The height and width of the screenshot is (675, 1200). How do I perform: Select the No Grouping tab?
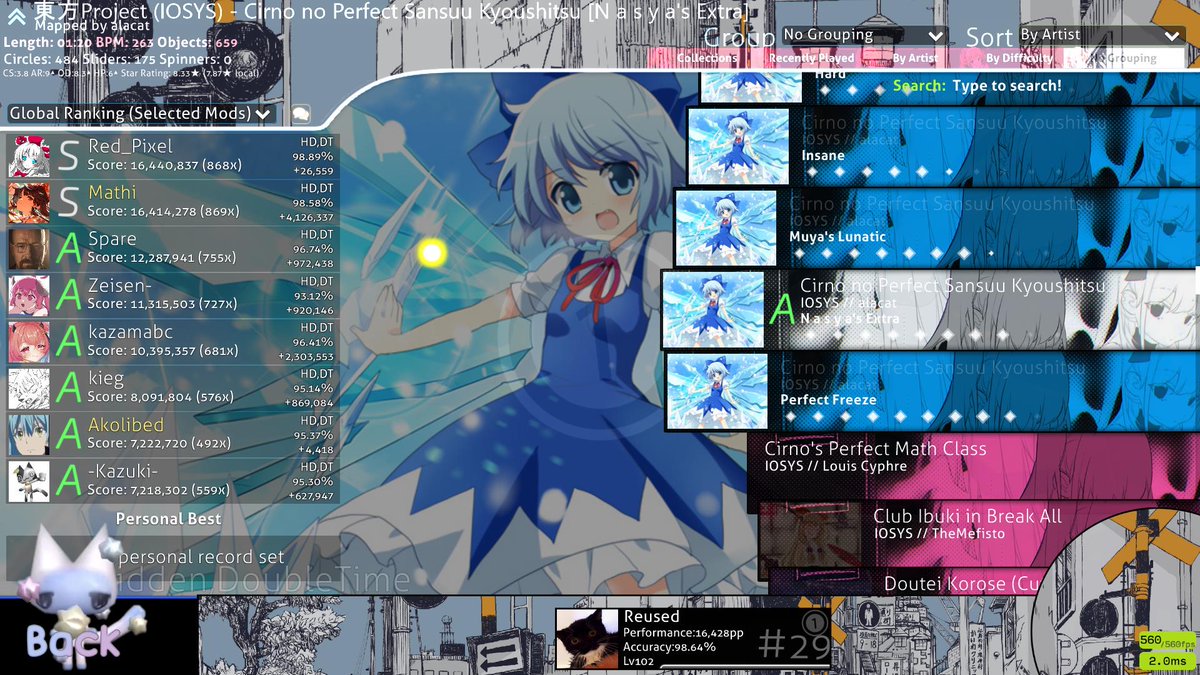pos(1124,58)
